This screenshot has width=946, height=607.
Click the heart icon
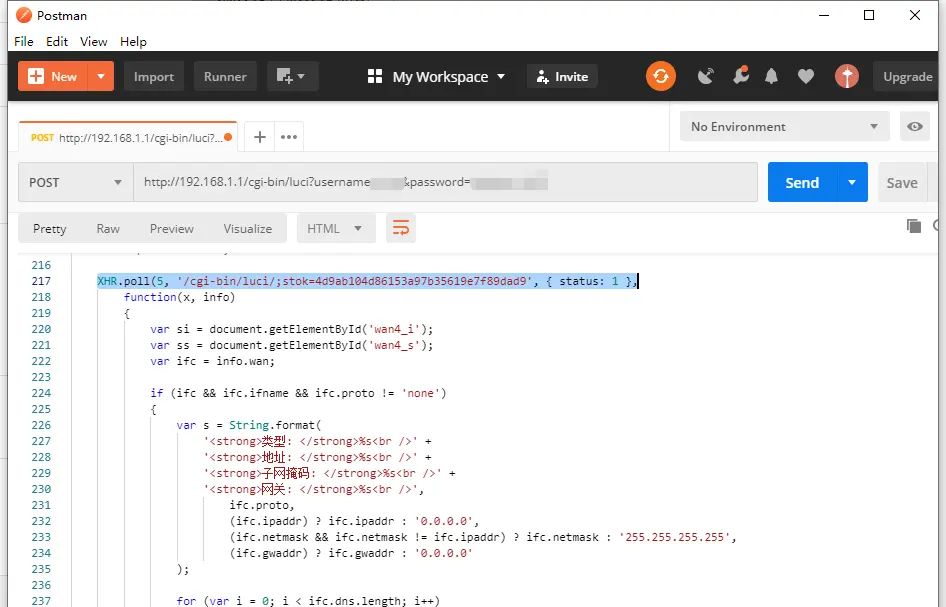point(806,77)
